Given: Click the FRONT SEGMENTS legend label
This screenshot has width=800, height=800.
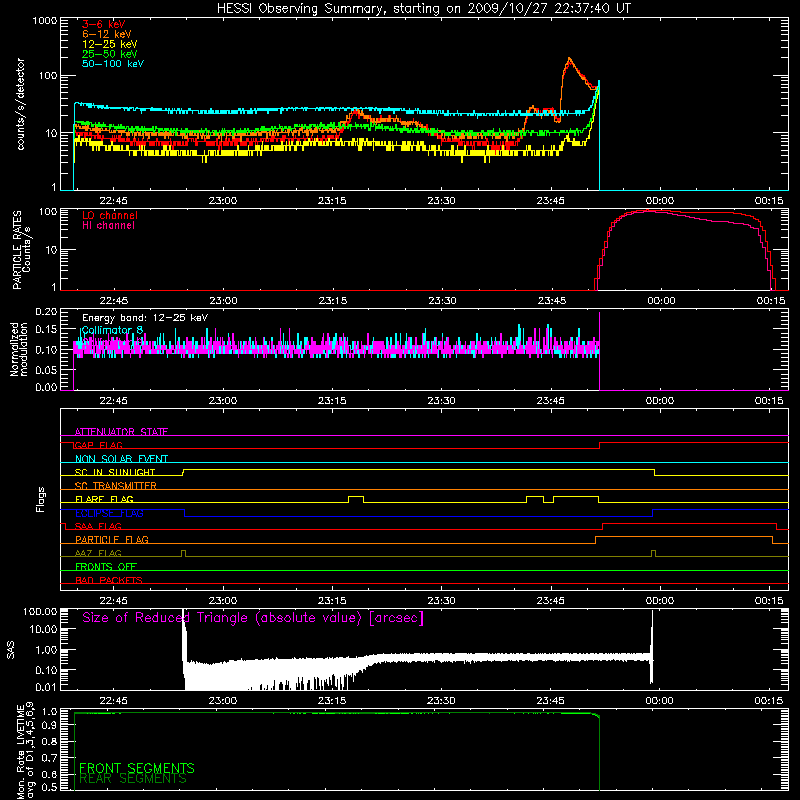Looking at the screenshot, I should coord(137,768).
